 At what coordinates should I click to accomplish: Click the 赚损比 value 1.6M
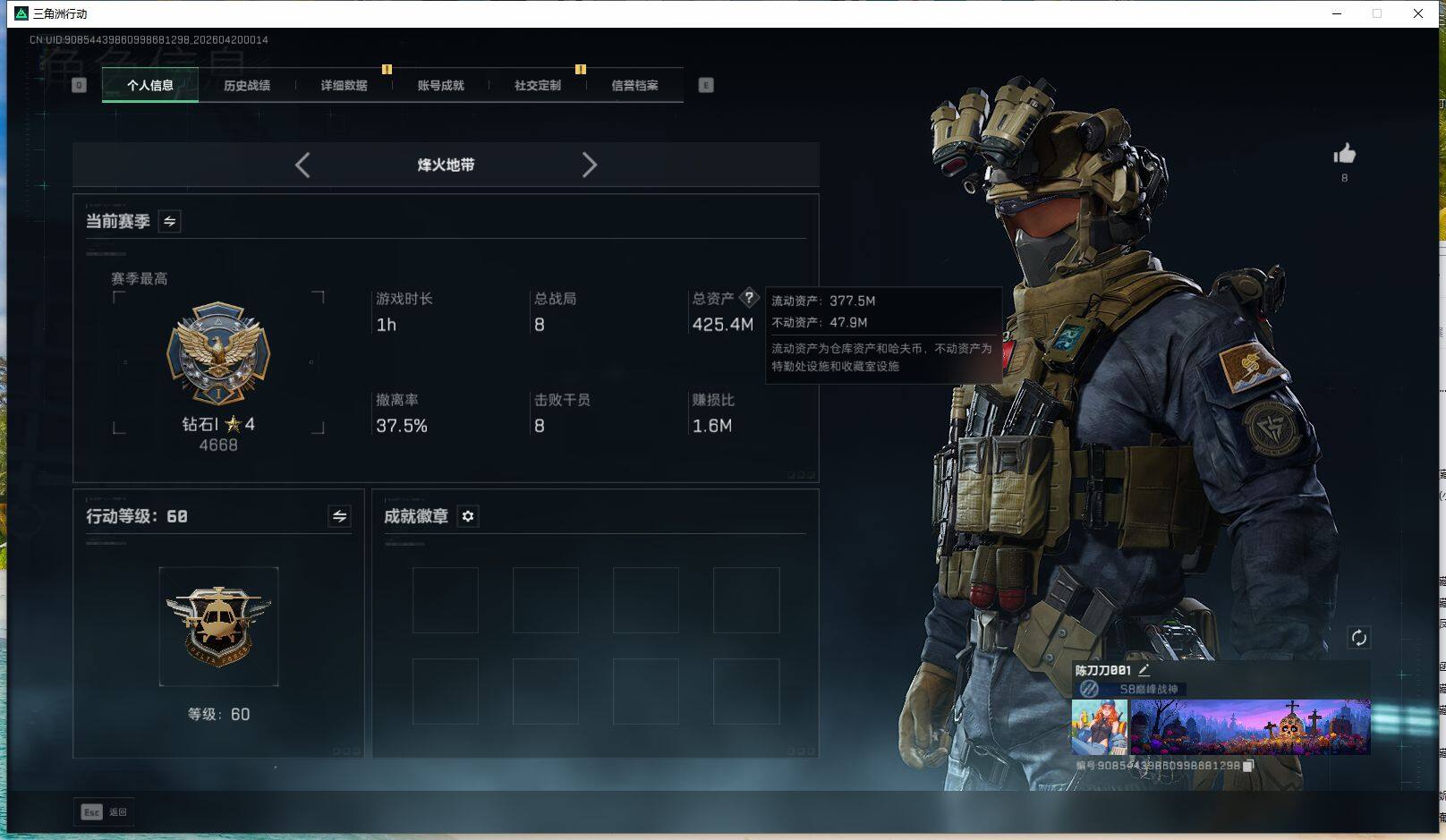(712, 426)
